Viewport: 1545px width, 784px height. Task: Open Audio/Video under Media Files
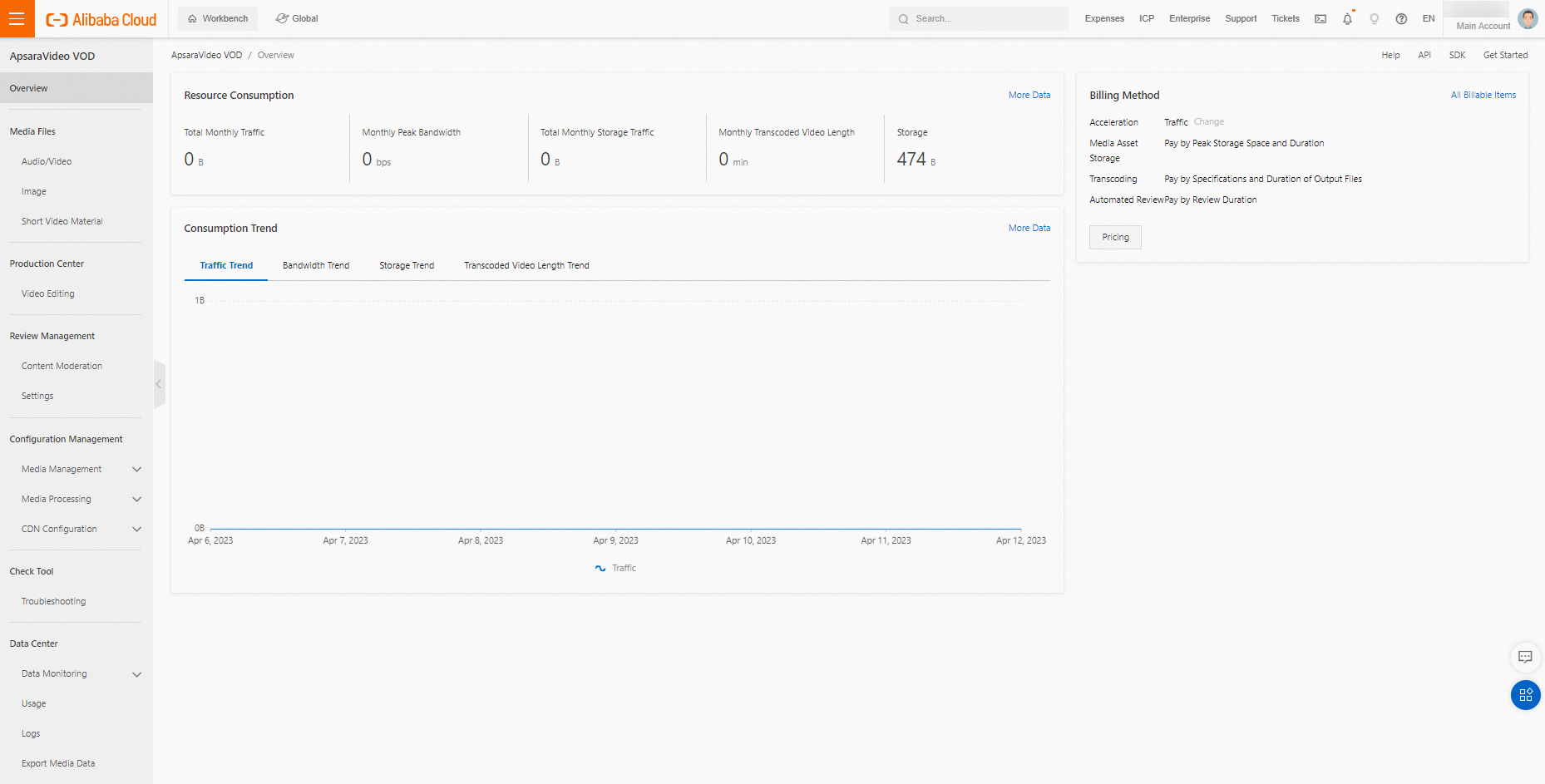47,161
